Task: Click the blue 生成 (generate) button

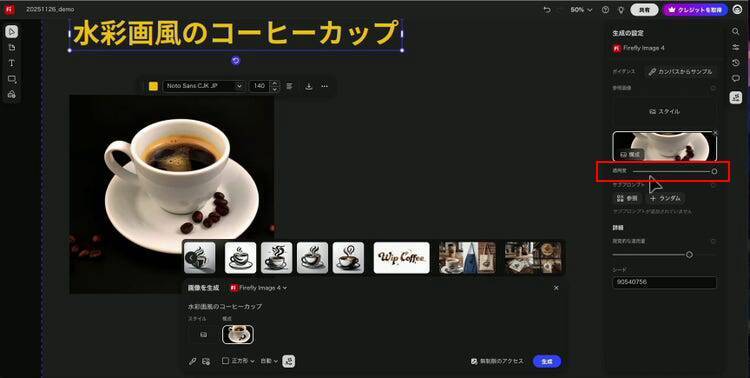Action: point(547,362)
